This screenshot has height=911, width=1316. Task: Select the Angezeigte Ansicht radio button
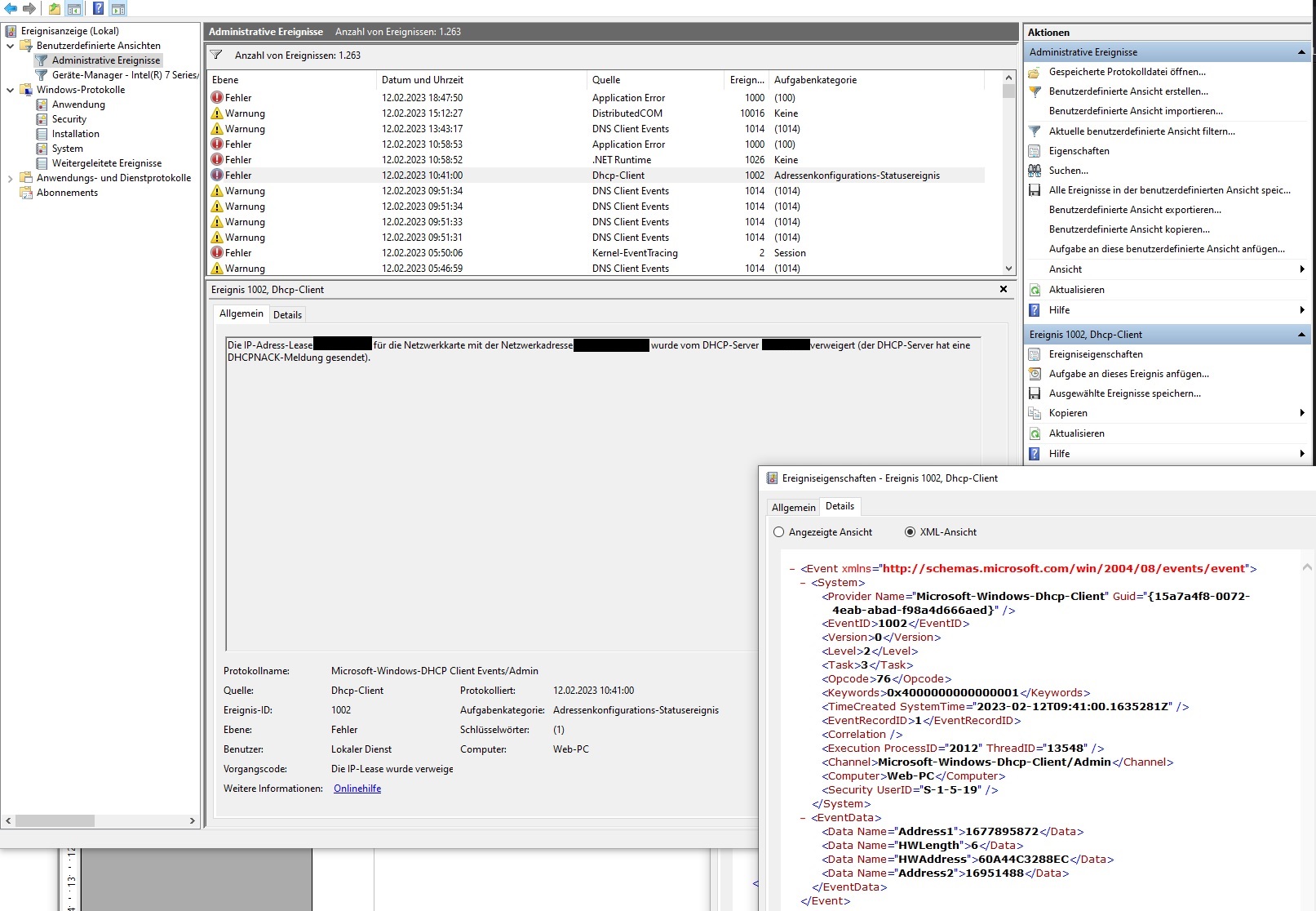coord(778,532)
